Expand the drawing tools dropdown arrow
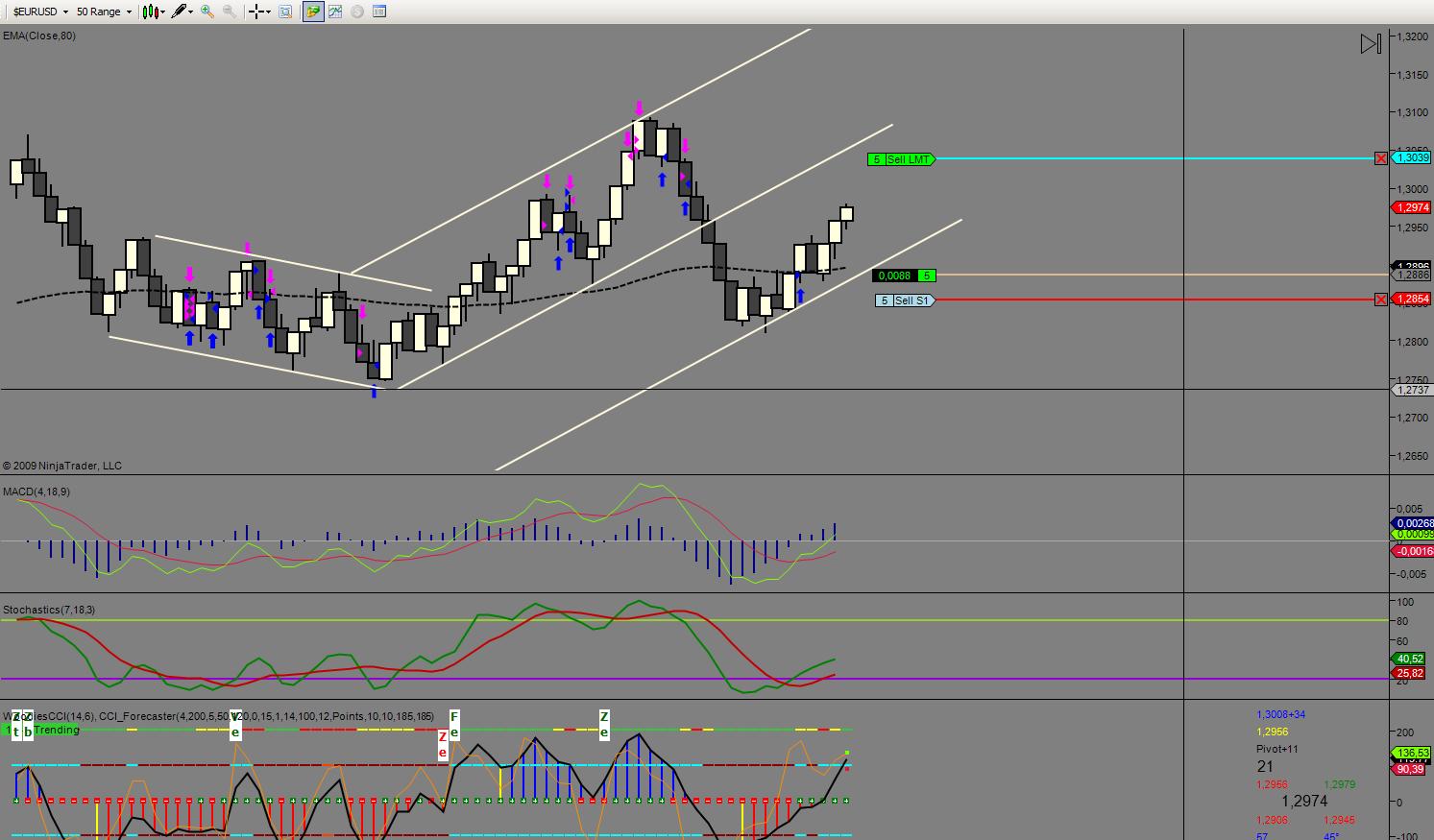This screenshot has width=1434, height=840. click(191, 12)
